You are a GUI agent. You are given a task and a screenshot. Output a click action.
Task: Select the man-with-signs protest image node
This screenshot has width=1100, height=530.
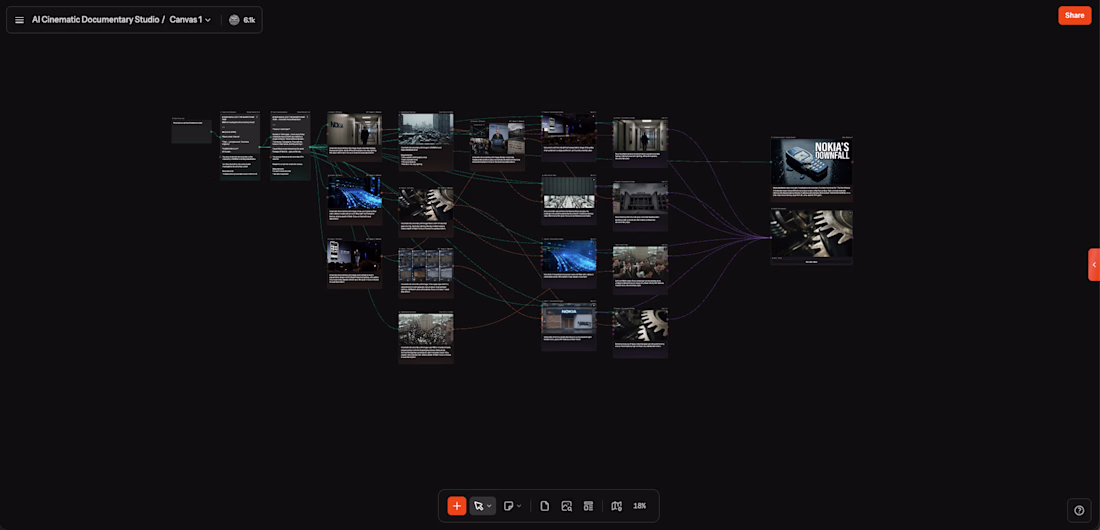[x=497, y=145]
